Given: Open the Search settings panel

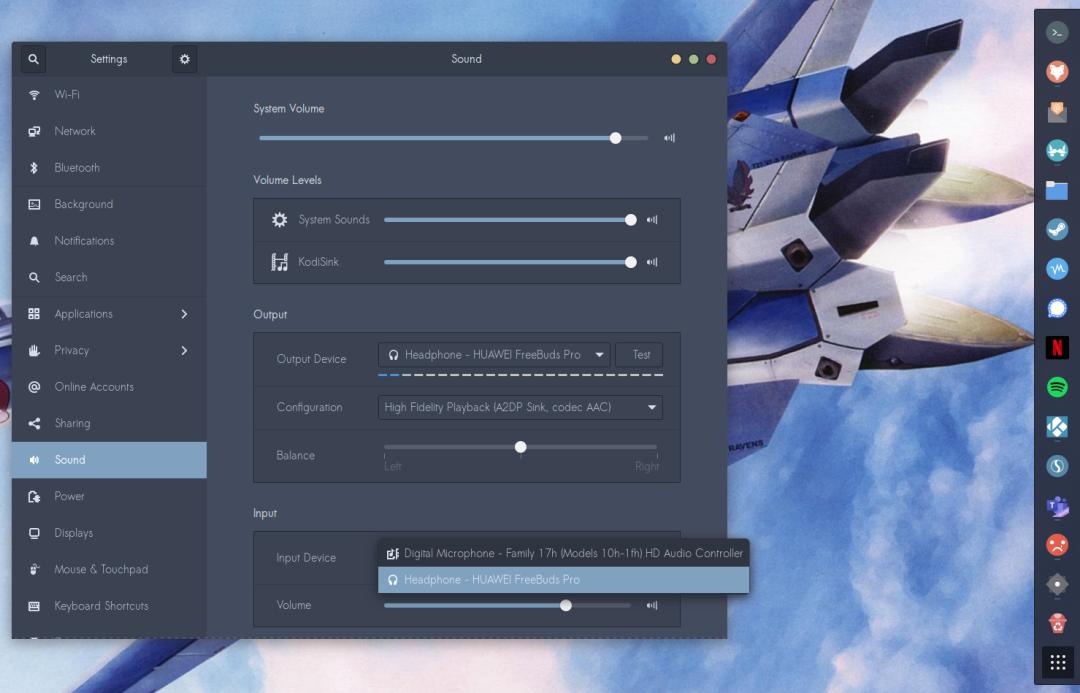Looking at the screenshot, I should [x=109, y=277].
